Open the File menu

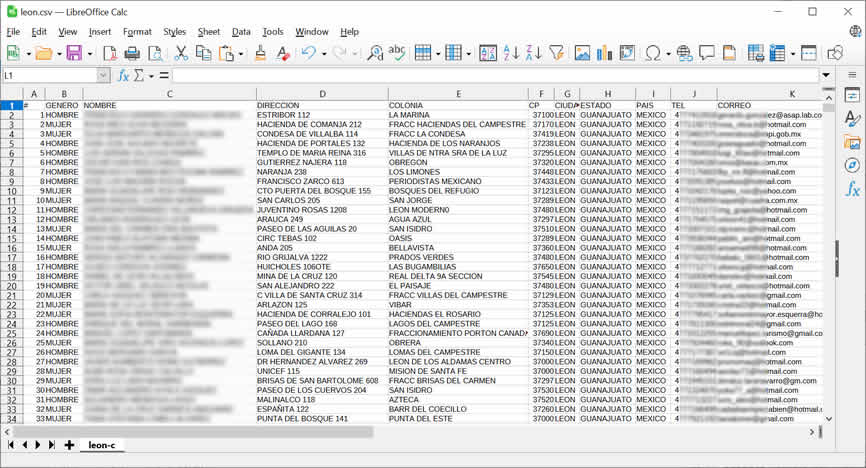point(13,32)
